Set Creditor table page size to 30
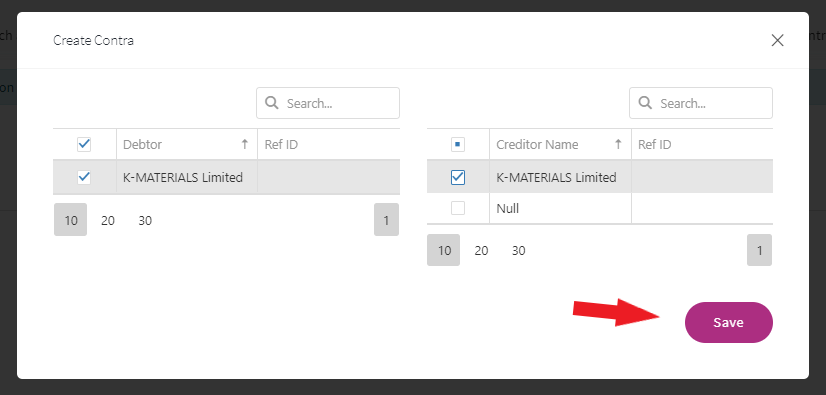This screenshot has width=826, height=395. point(518,251)
